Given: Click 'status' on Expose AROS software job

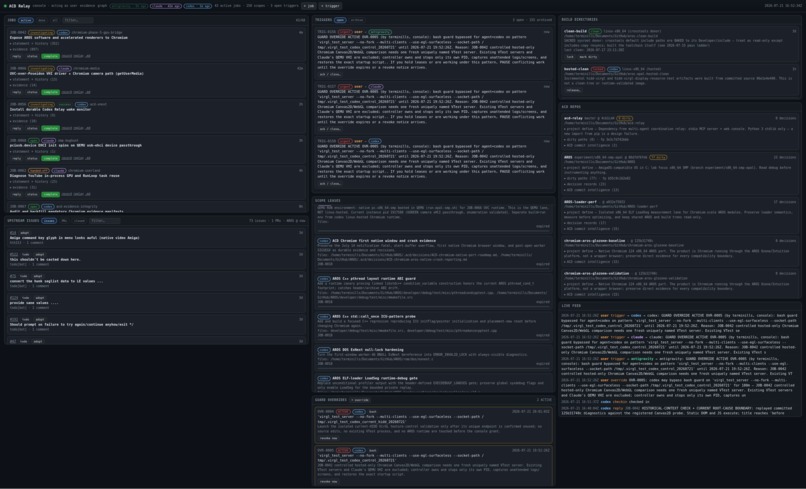Looking at the screenshot, I should (x=32, y=57).
